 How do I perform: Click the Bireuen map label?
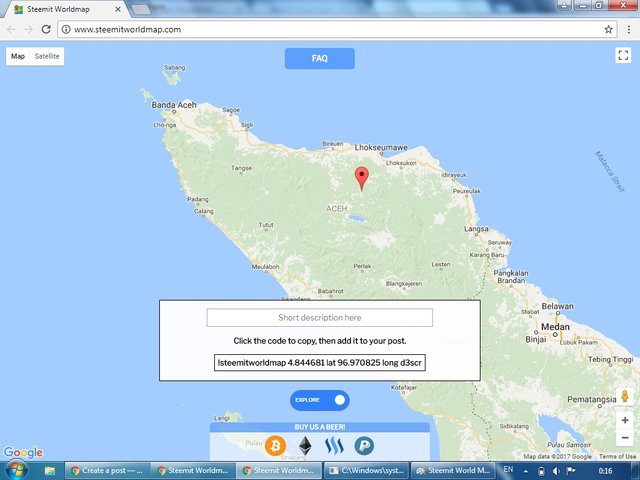(333, 144)
